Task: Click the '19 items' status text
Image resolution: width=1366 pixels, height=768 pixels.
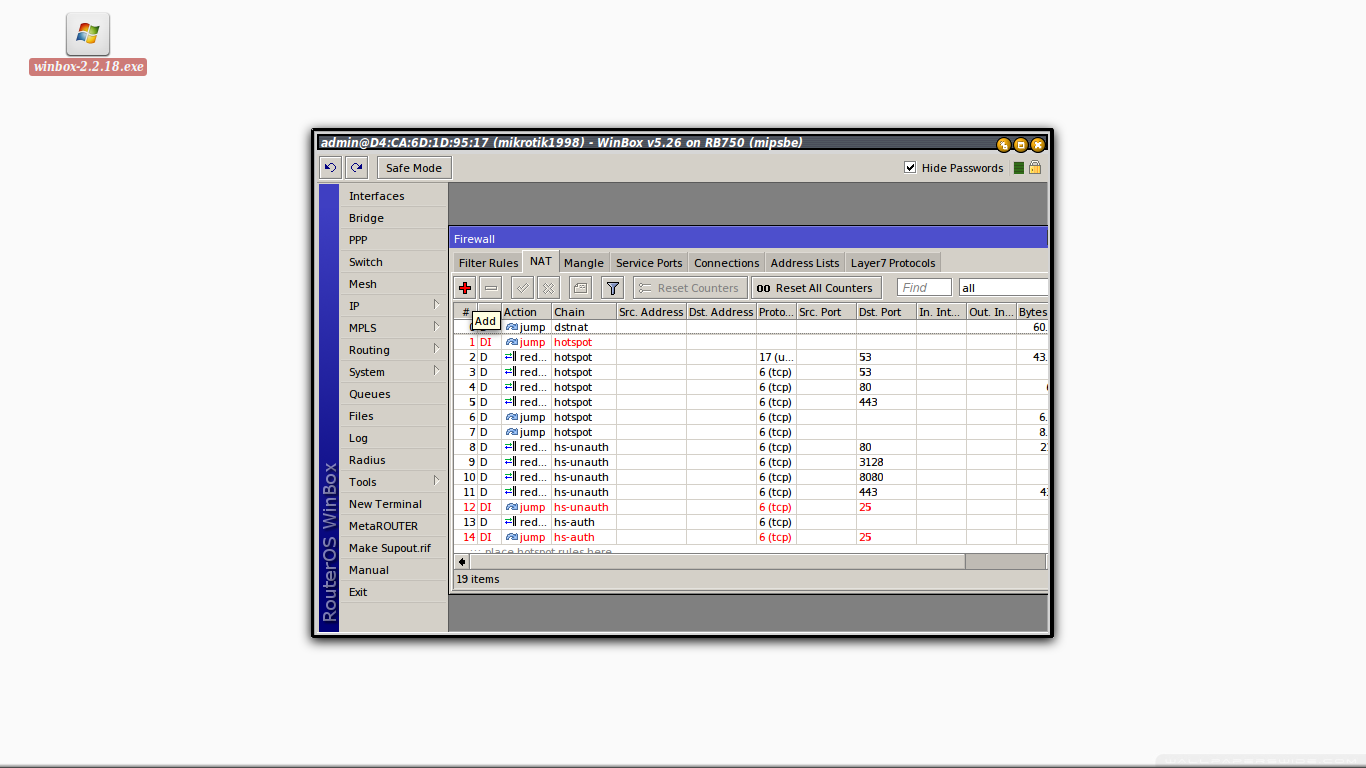Action: tap(478, 579)
